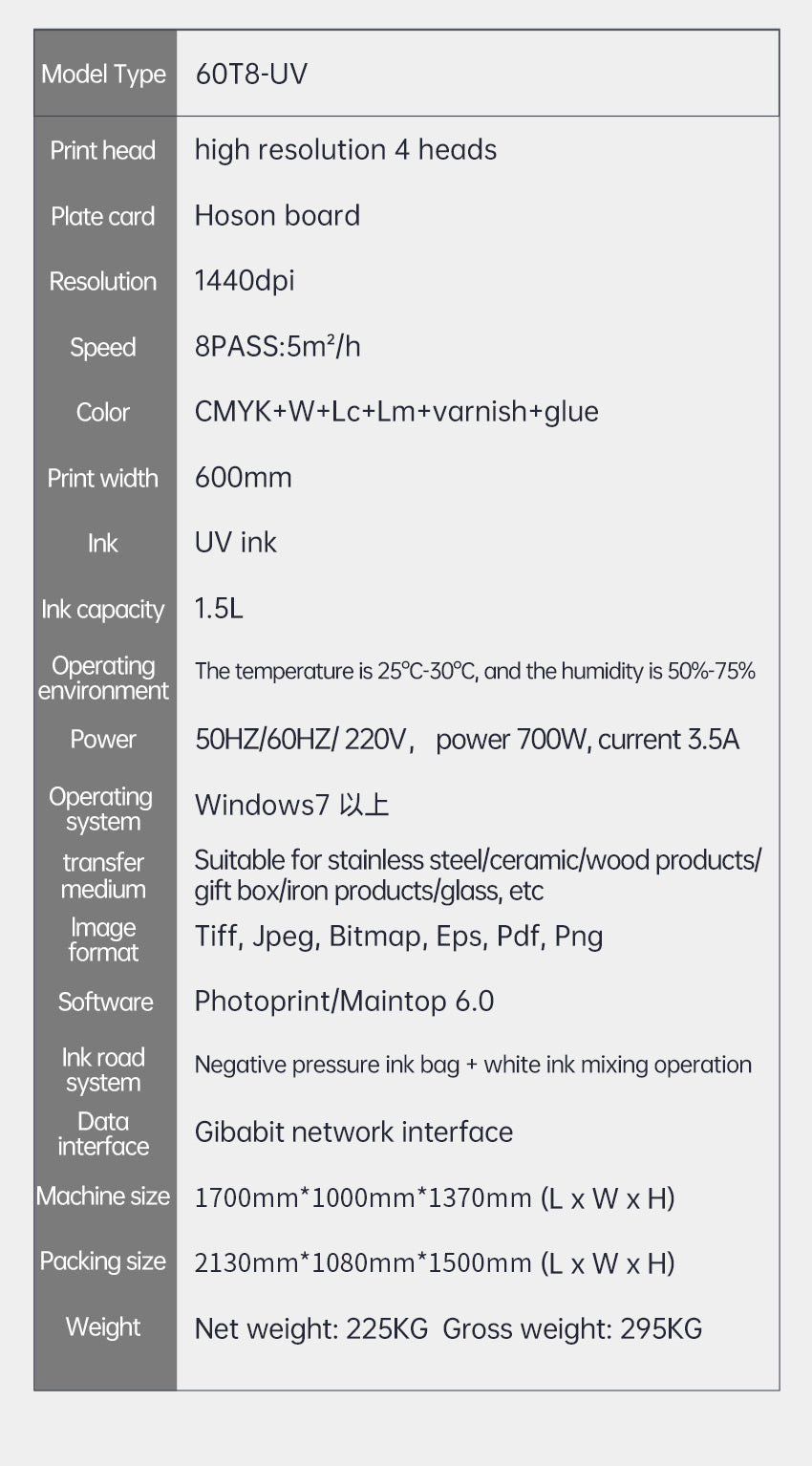Select the Machine size dimensions

[x=435, y=1198]
